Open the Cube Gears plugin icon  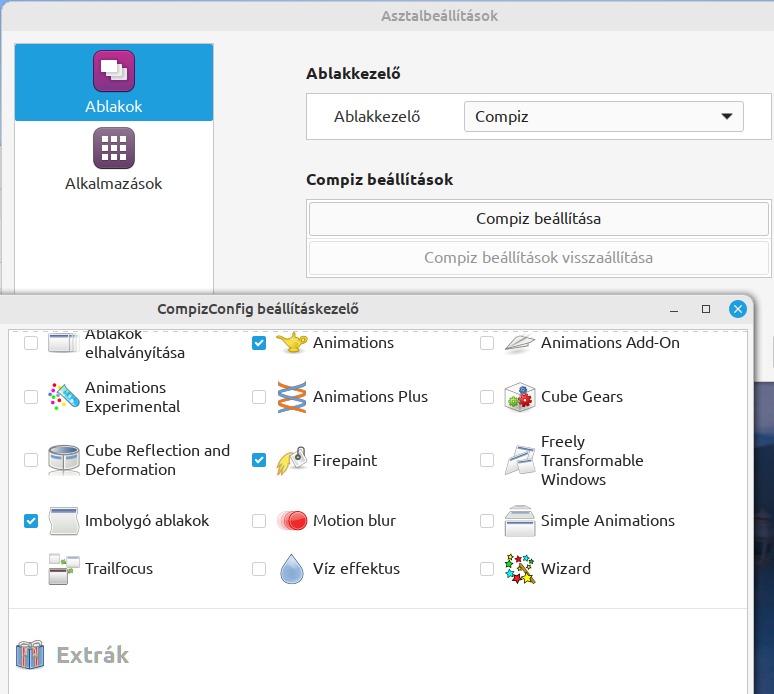(x=519, y=397)
